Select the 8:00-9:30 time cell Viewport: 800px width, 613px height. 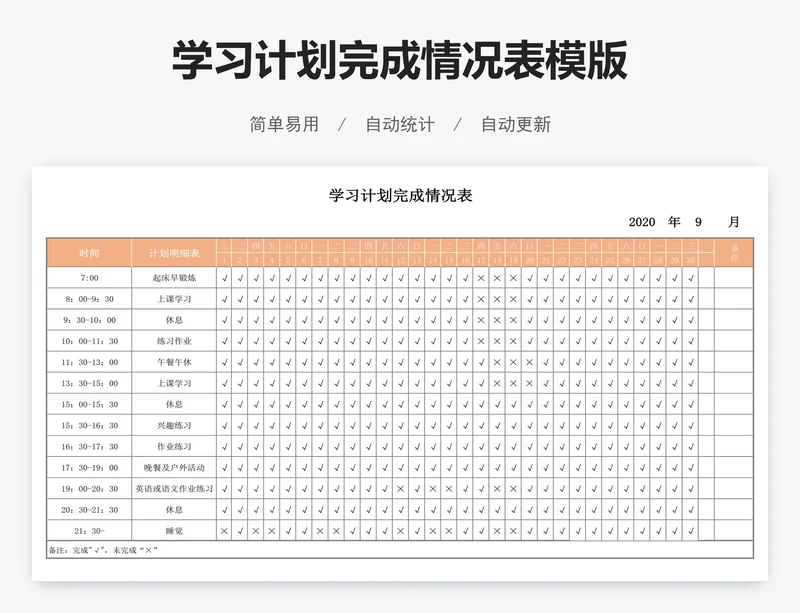[x=89, y=299]
